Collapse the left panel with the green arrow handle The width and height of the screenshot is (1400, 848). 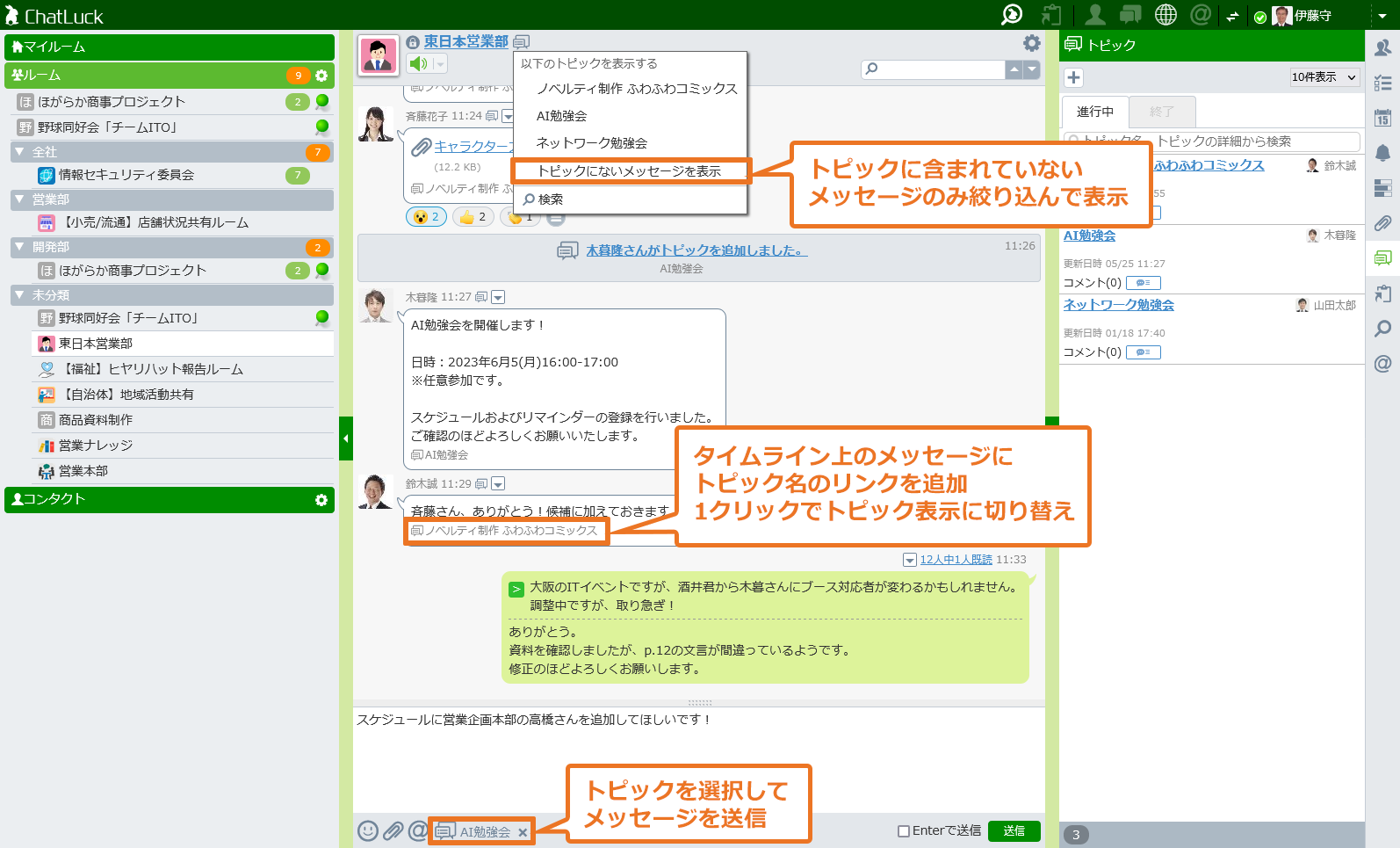pyautogui.click(x=346, y=438)
